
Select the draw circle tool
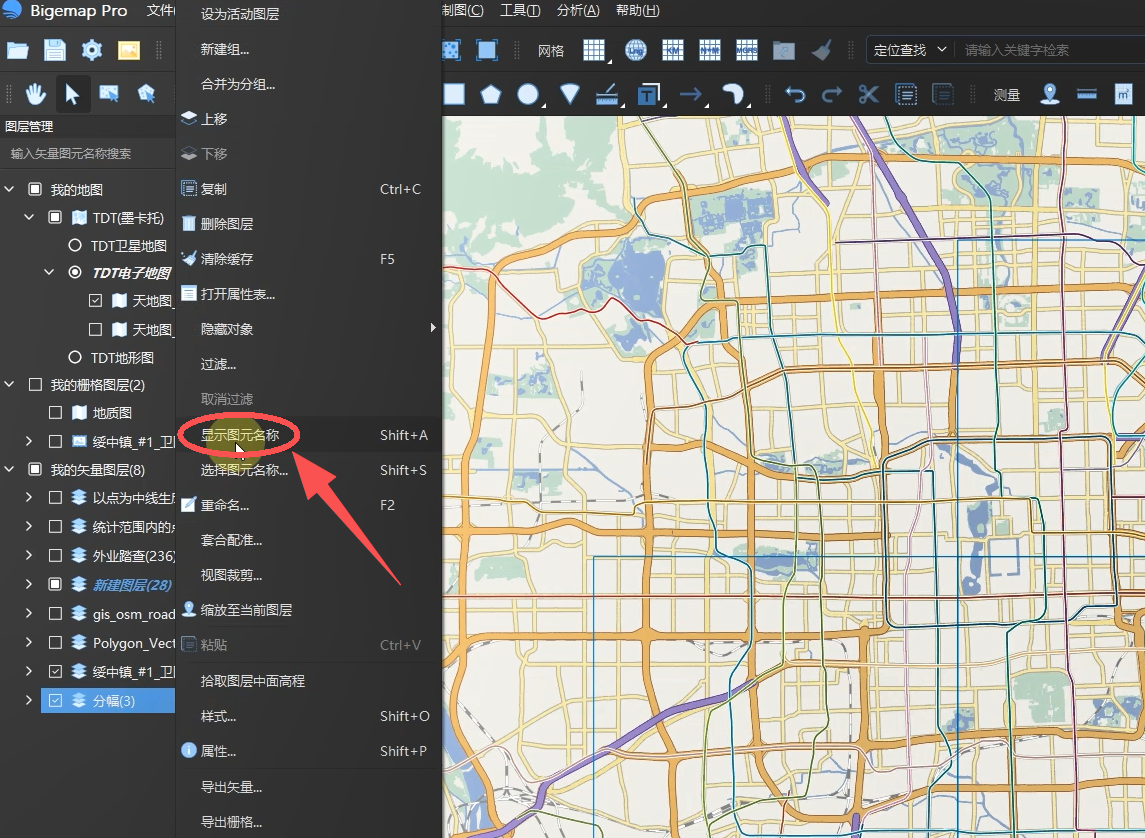(528, 94)
